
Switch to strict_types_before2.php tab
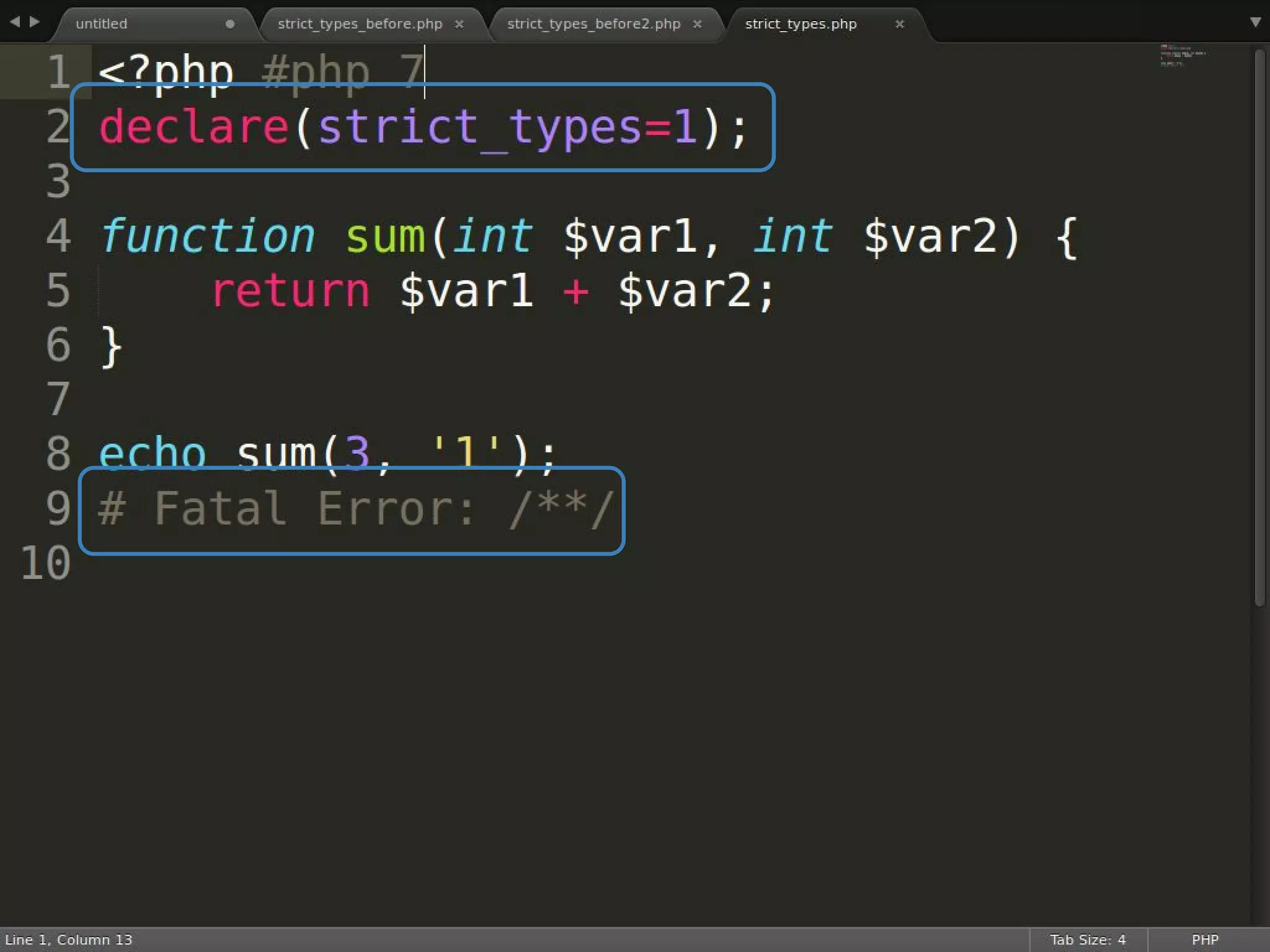593,24
